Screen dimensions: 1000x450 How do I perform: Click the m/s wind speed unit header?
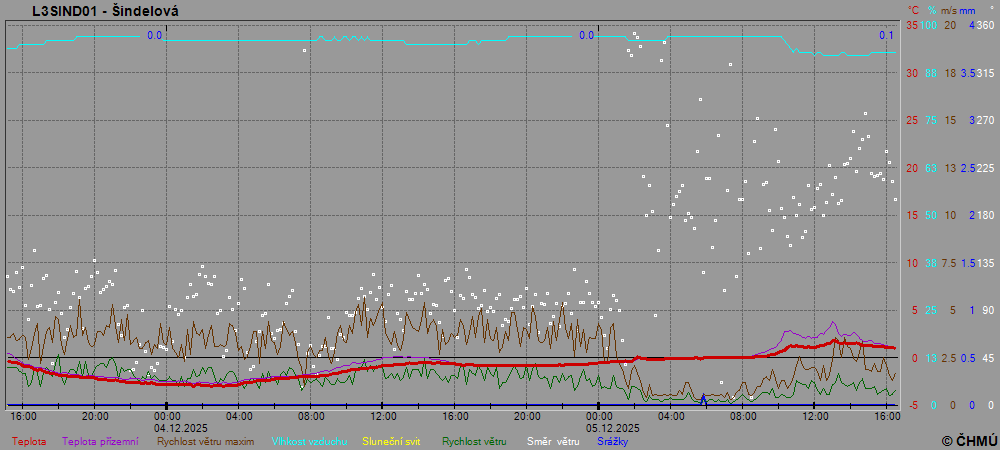coord(950,9)
